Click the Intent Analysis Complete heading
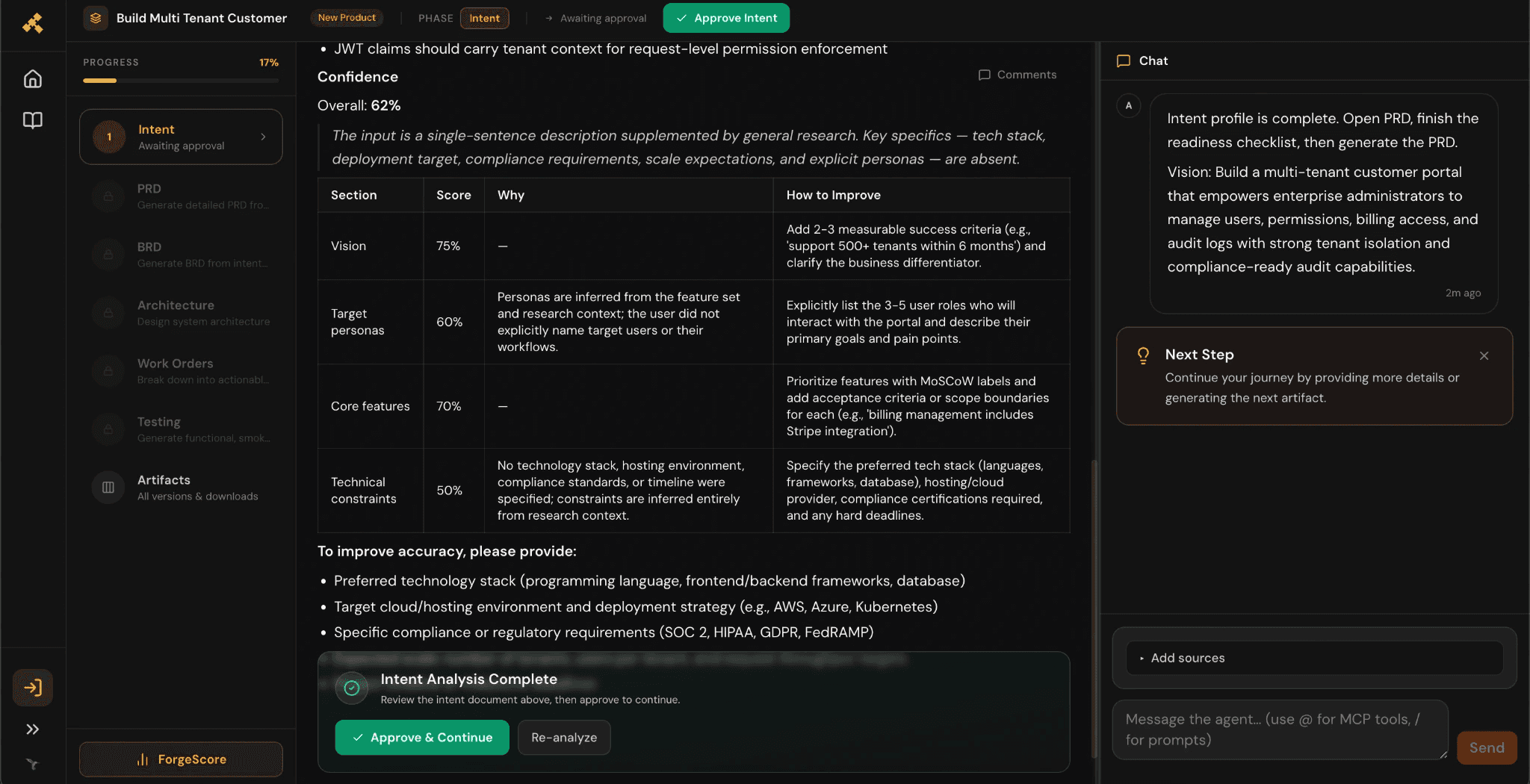 468,679
